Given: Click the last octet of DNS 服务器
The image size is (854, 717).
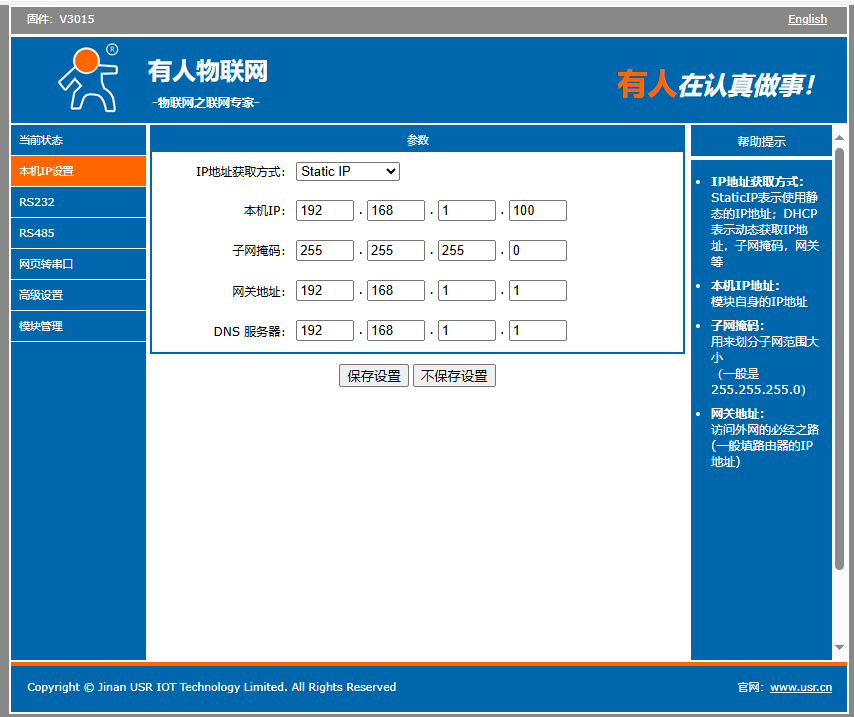Looking at the screenshot, I should 537,330.
